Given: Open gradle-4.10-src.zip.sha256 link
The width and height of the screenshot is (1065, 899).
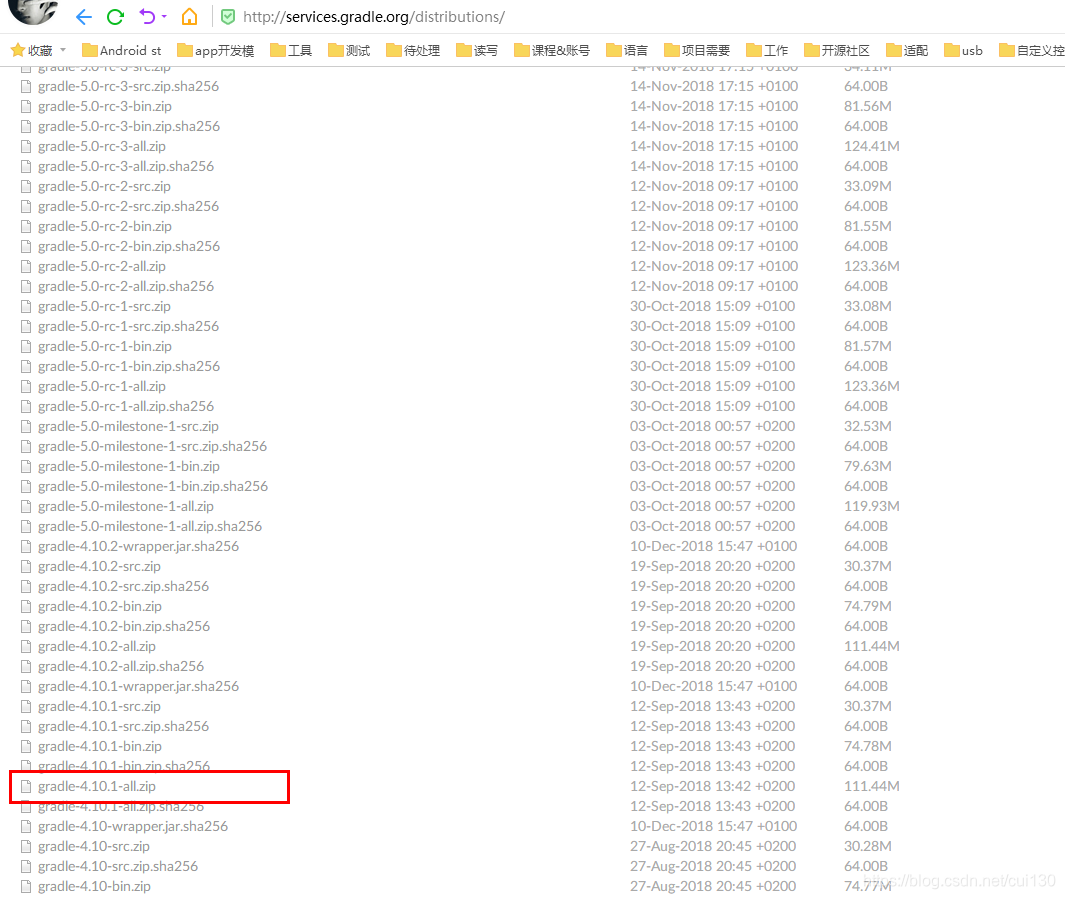Looking at the screenshot, I should [118, 866].
